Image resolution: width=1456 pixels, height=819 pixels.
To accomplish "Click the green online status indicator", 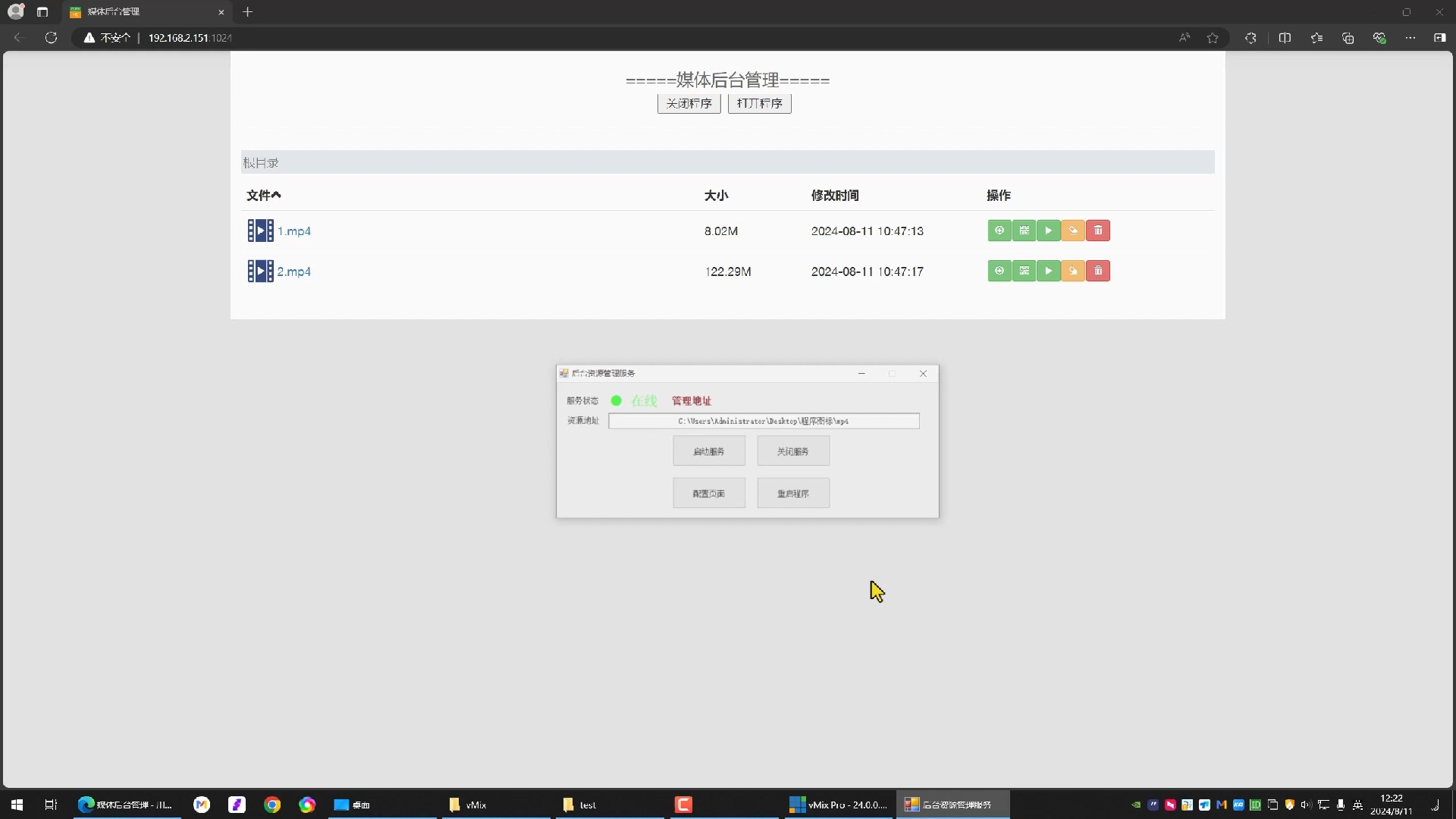I will (x=617, y=400).
